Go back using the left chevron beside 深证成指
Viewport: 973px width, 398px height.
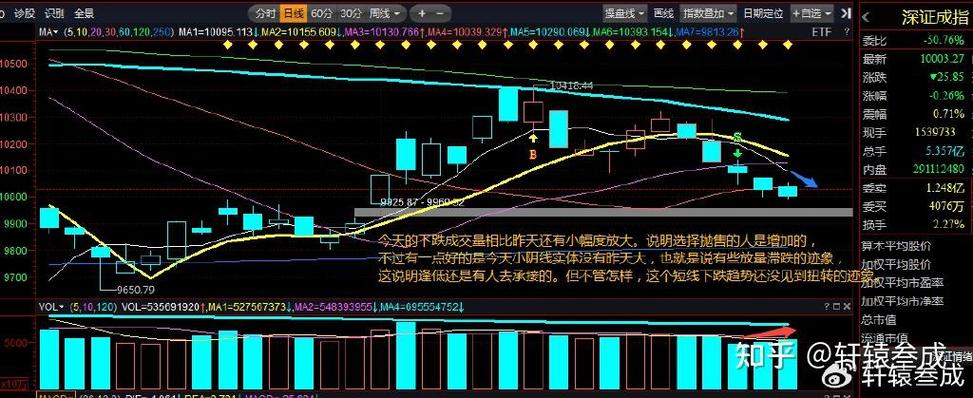[x=866, y=17]
